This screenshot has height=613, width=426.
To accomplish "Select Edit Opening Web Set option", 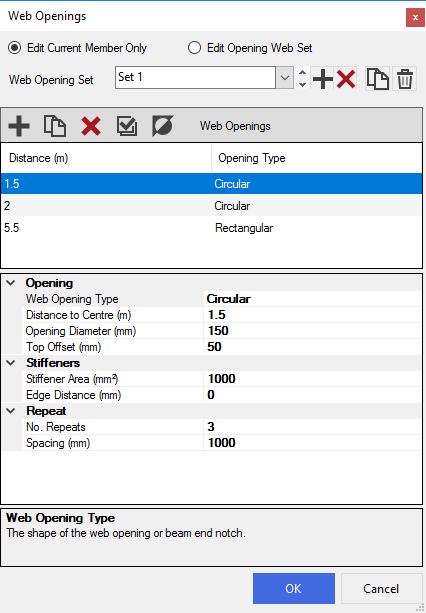I will pos(194,48).
